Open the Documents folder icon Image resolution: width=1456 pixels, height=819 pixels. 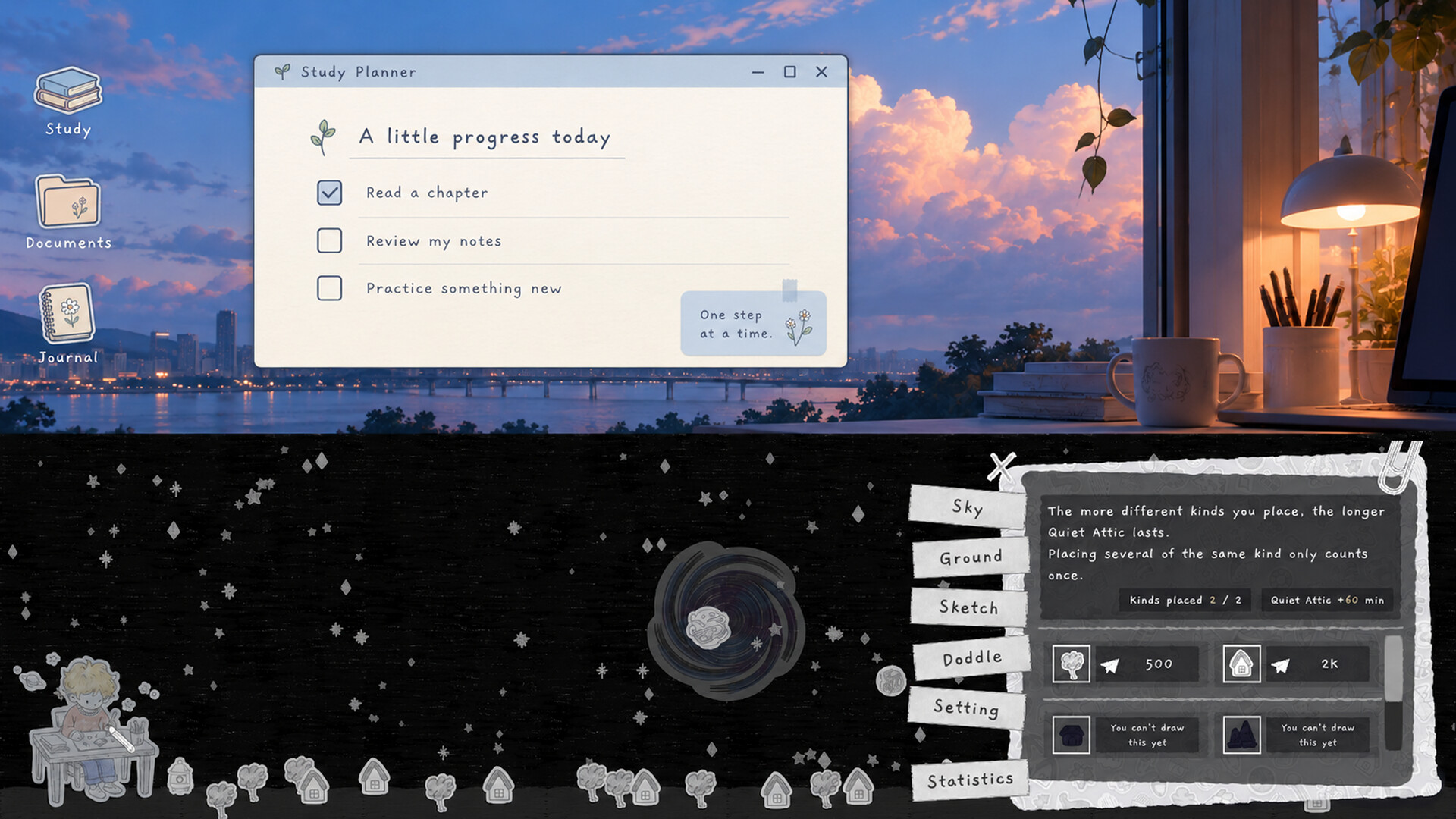[68, 202]
